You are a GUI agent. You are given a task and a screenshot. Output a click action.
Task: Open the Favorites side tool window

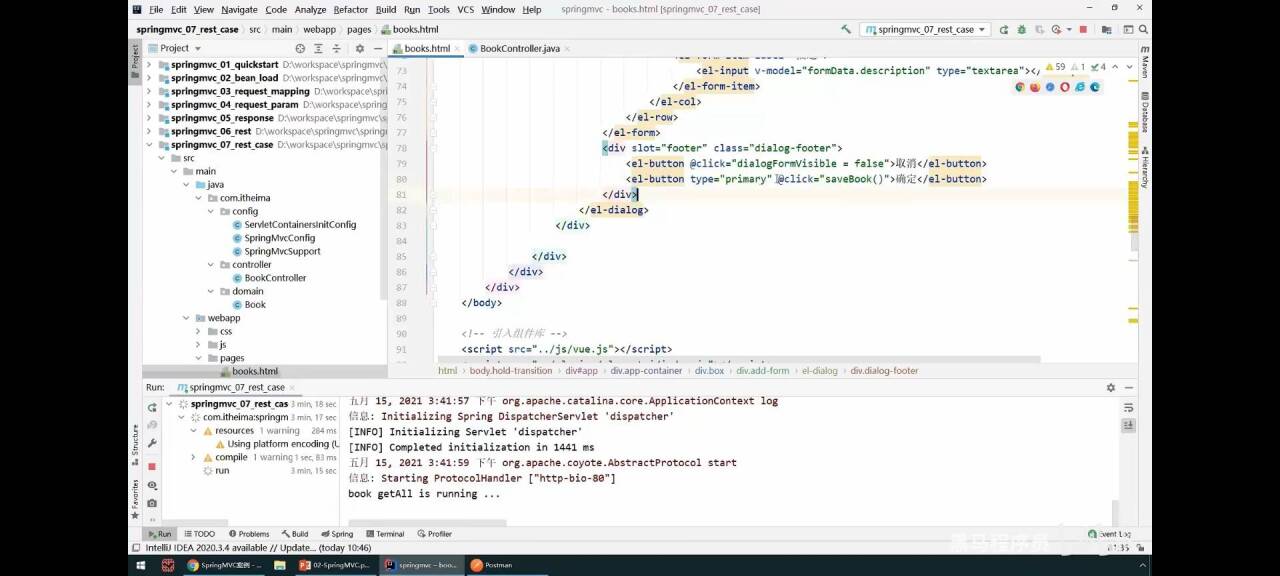135,497
